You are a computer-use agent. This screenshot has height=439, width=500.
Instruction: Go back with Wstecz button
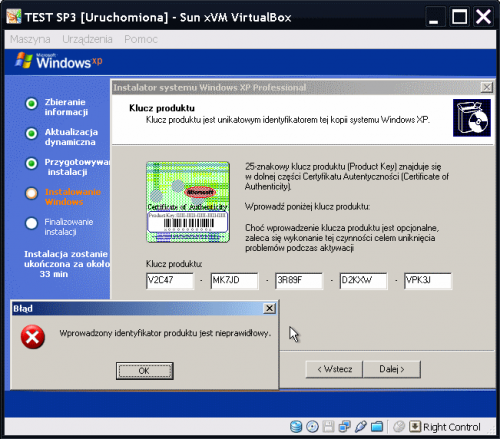coord(334,369)
